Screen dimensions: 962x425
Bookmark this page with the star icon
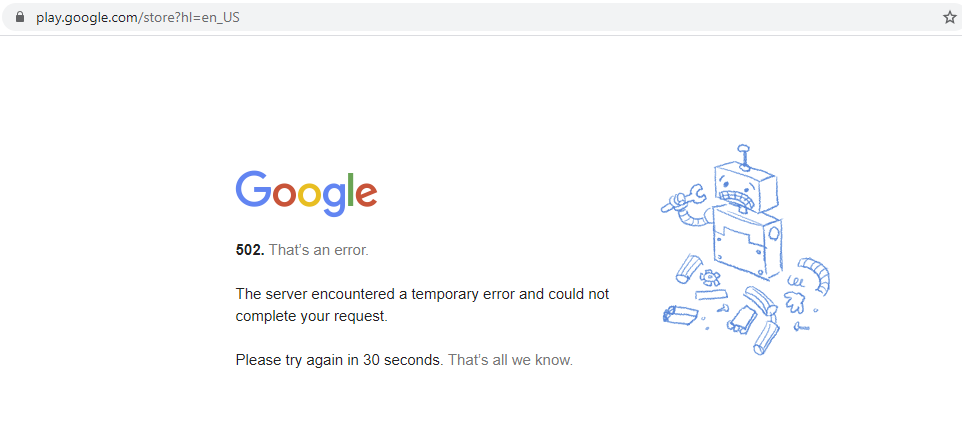(x=949, y=17)
